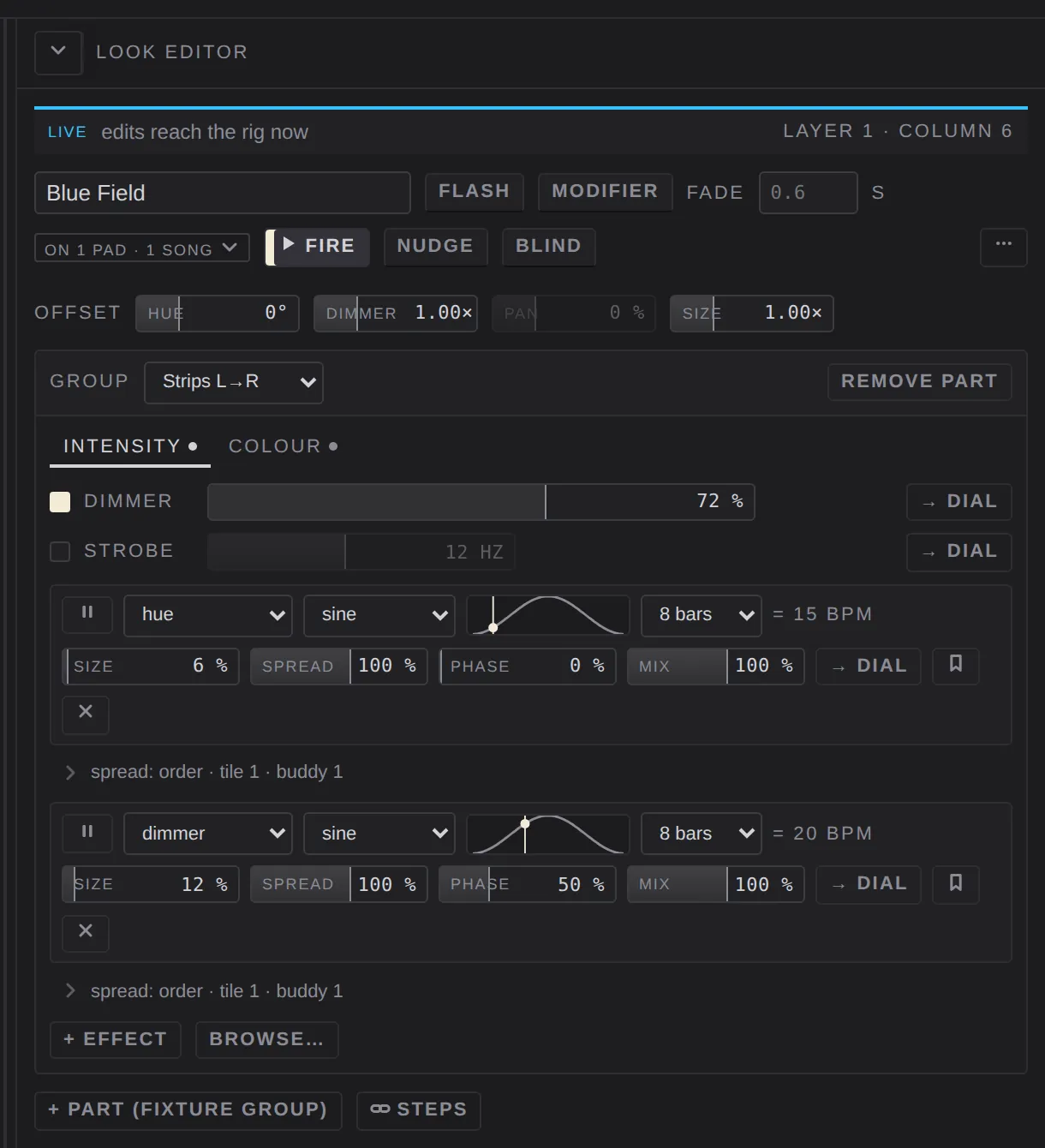Adjust hue effect Mix 100 % slider

716,667
